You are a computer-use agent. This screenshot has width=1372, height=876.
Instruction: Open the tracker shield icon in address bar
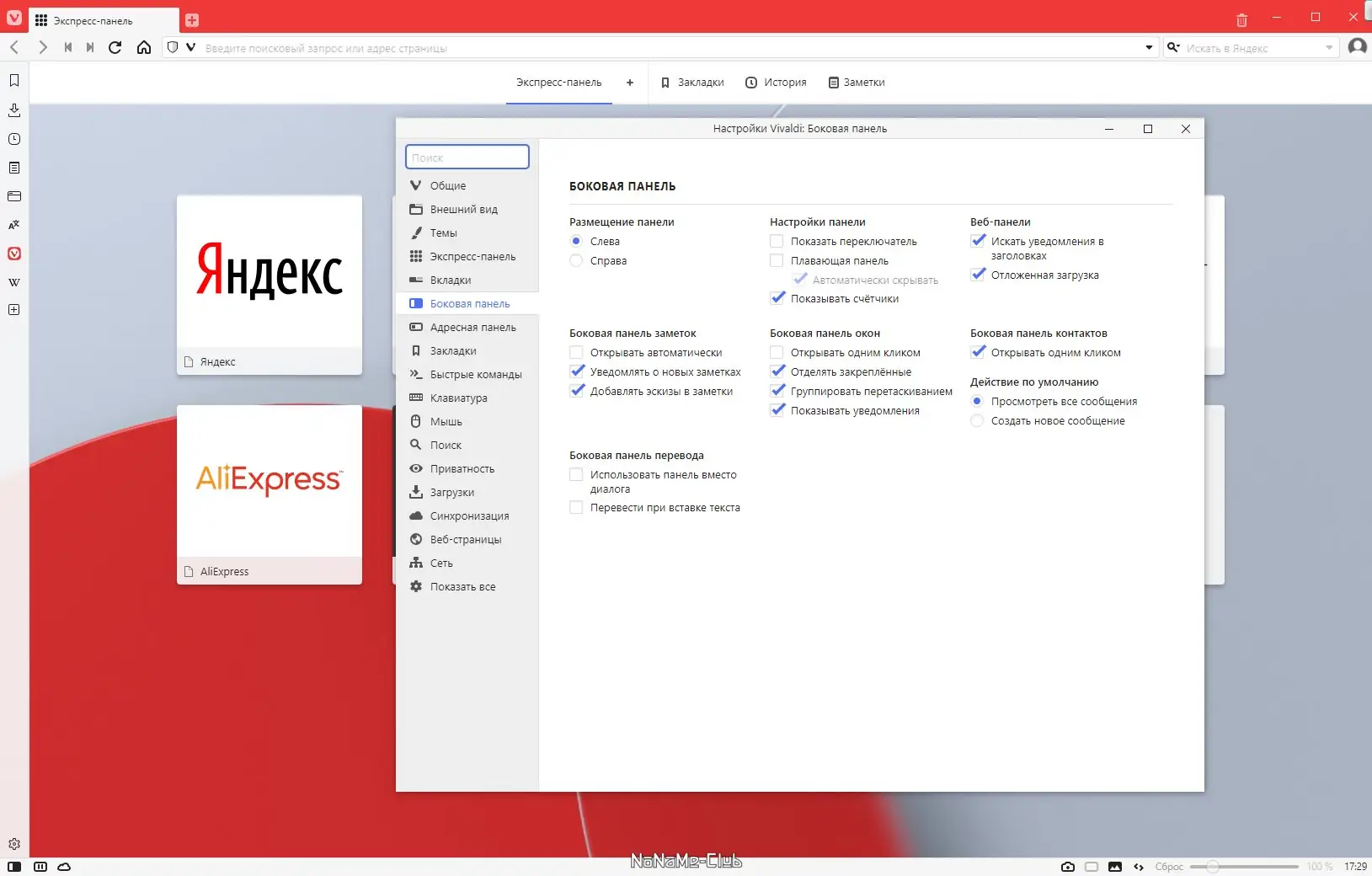pyautogui.click(x=173, y=47)
